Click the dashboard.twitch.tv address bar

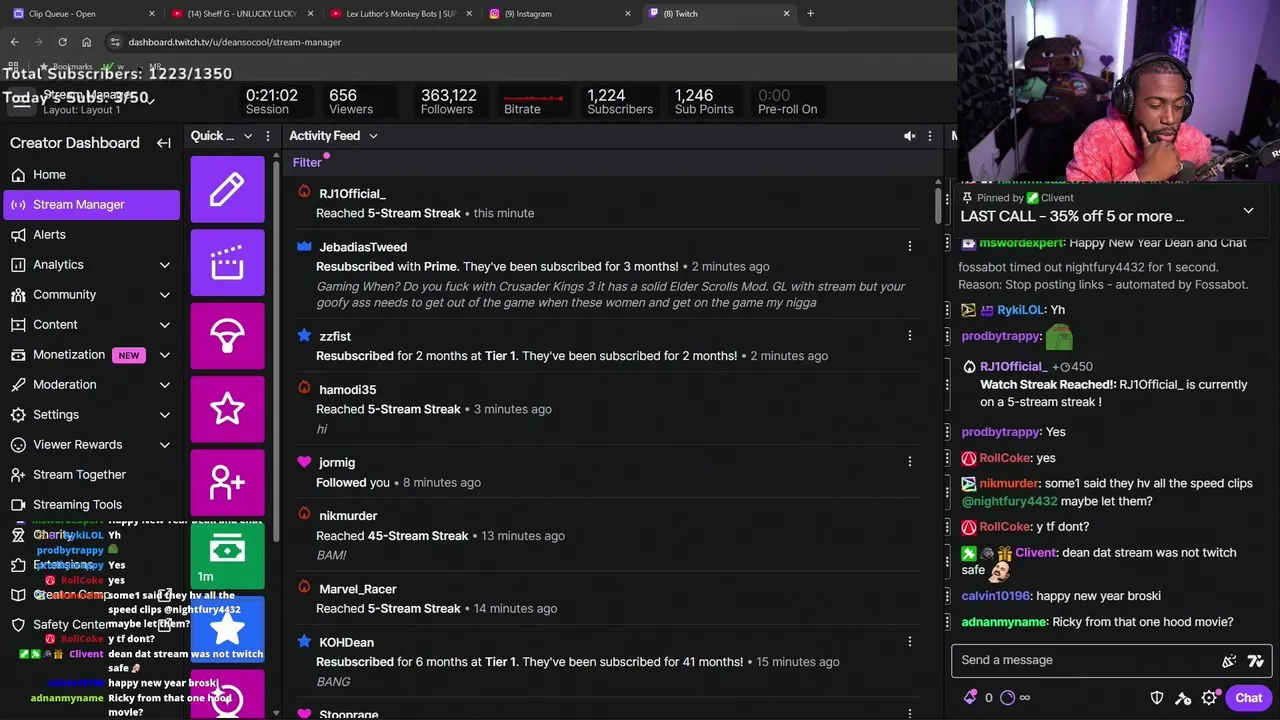530,42
